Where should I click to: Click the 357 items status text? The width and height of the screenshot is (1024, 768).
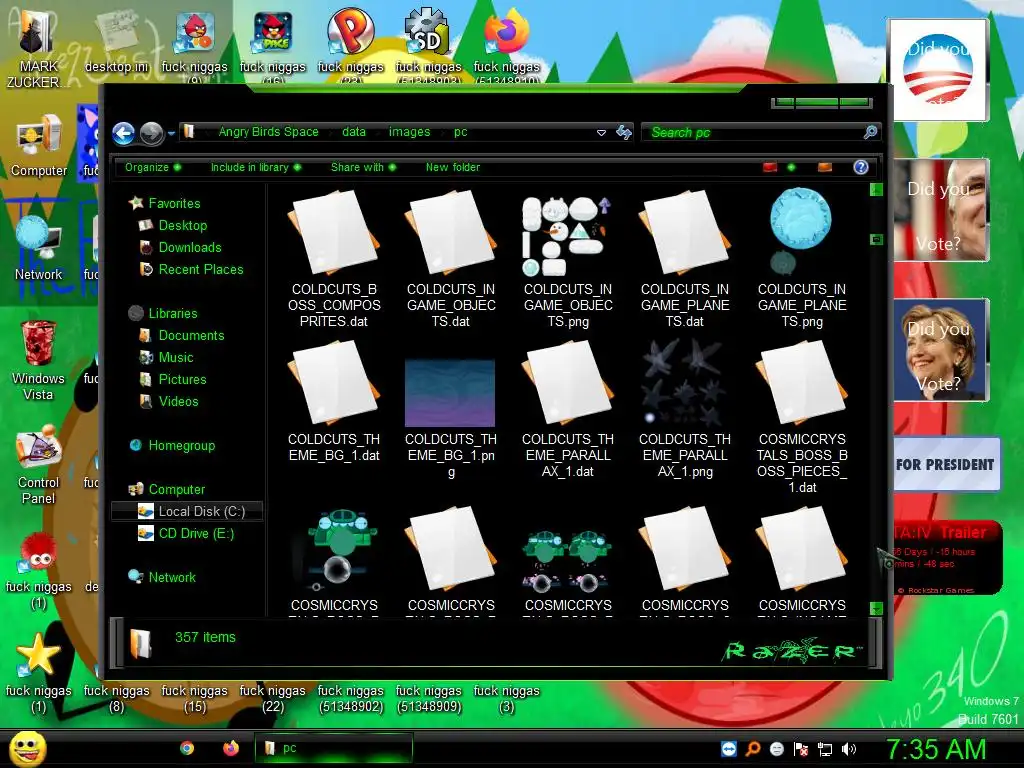pos(205,637)
